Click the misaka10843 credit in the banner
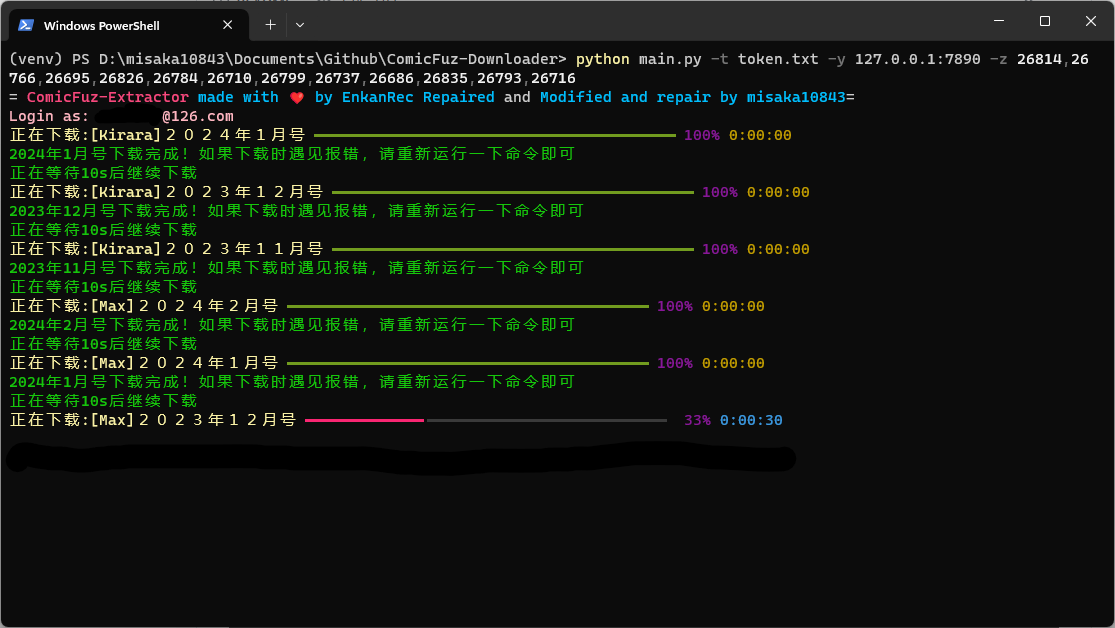 pyautogui.click(x=795, y=97)
